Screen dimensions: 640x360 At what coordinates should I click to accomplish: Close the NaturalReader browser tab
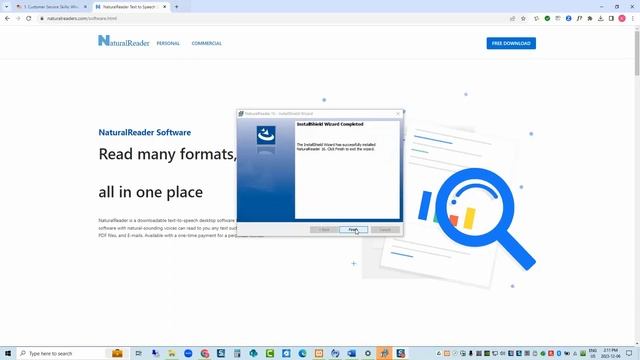165,7
